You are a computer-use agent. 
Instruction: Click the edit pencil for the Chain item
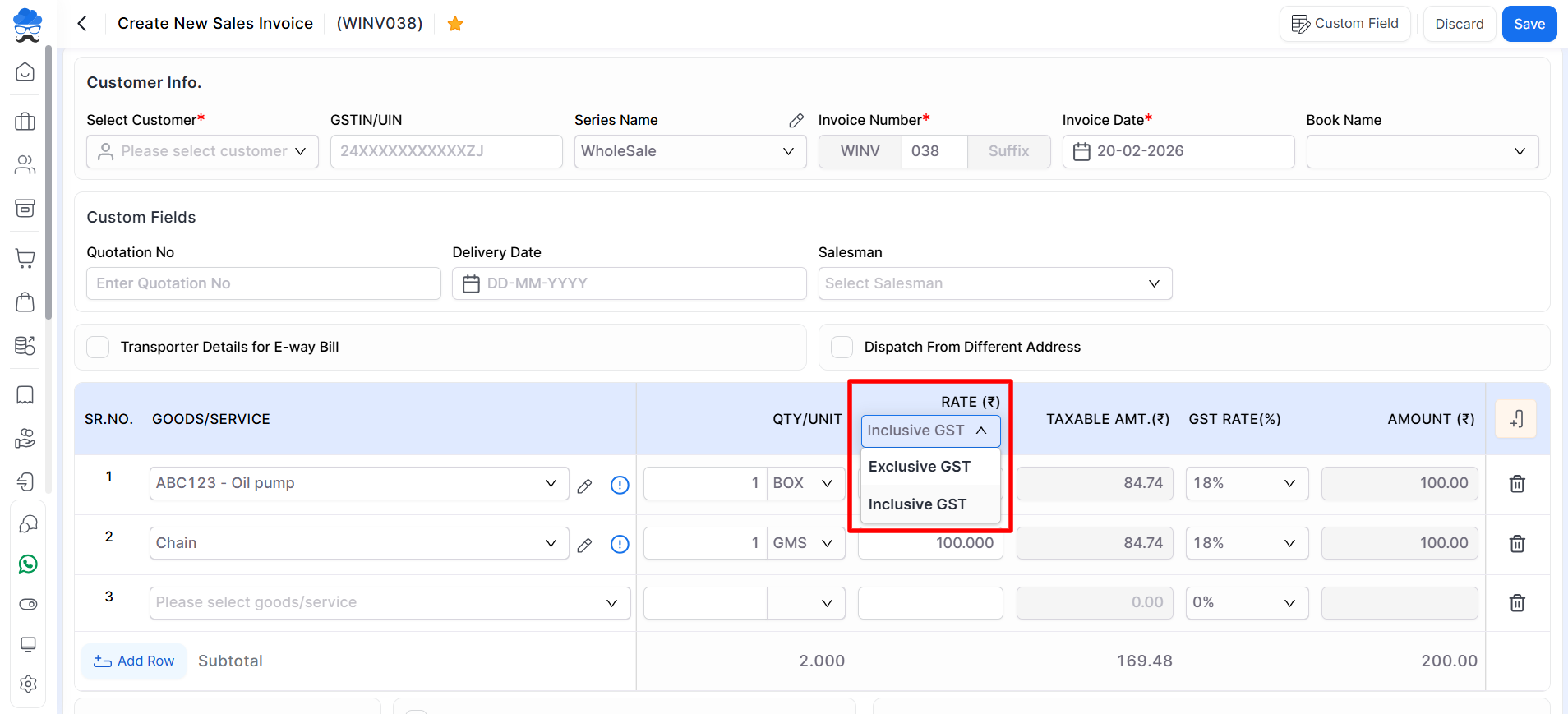point(584,545)
